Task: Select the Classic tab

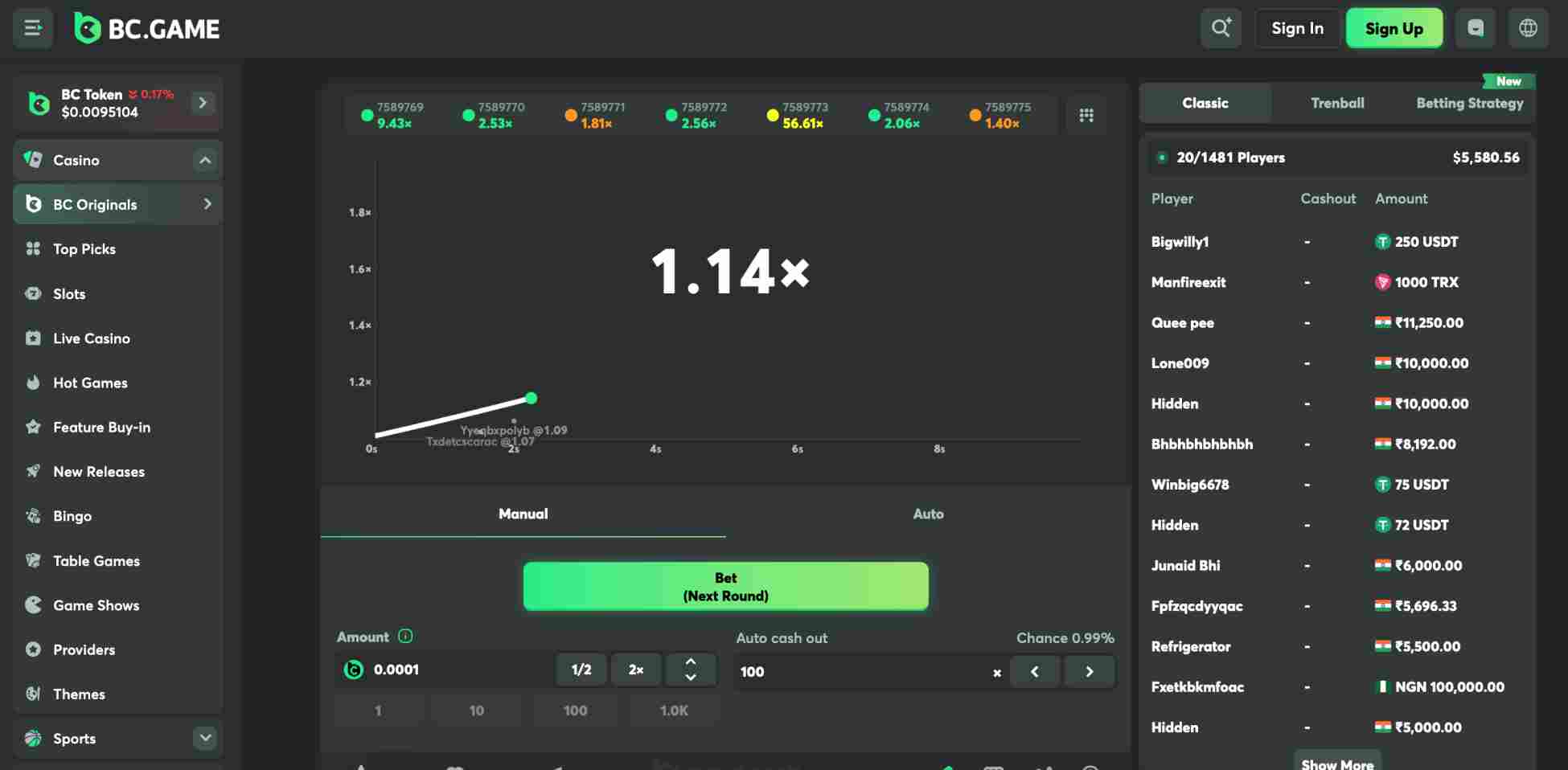Action: pyautogui.click(x=1205, y=103)
